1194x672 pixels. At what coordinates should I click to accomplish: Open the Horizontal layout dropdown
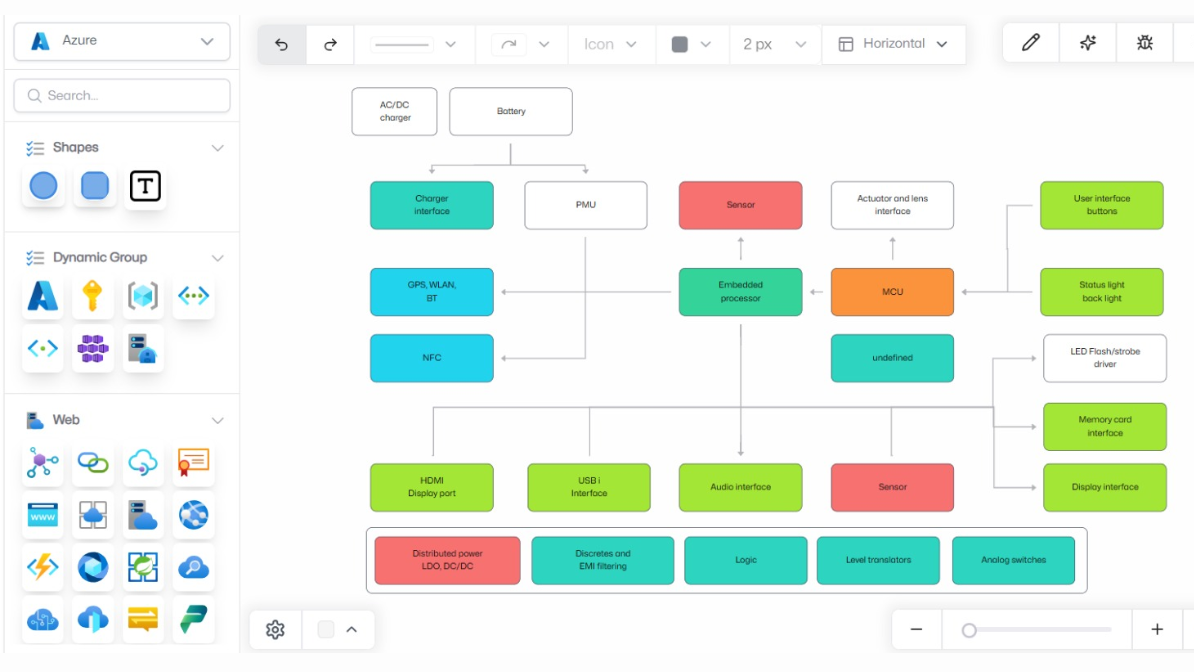click(893, 44)
